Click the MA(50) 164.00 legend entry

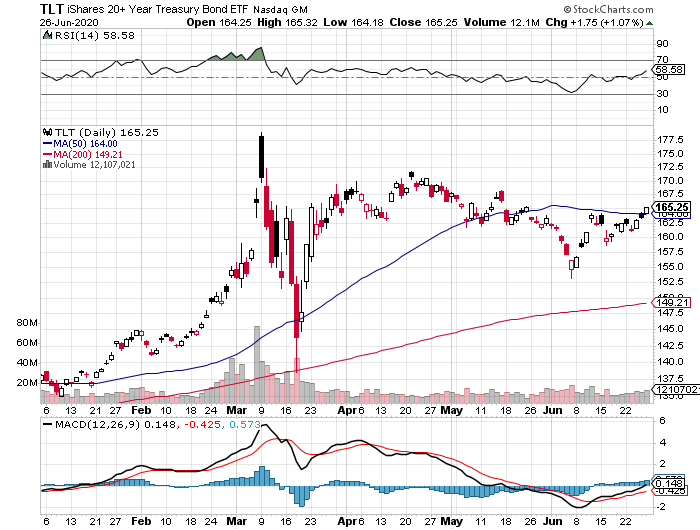tap(85, 144)
